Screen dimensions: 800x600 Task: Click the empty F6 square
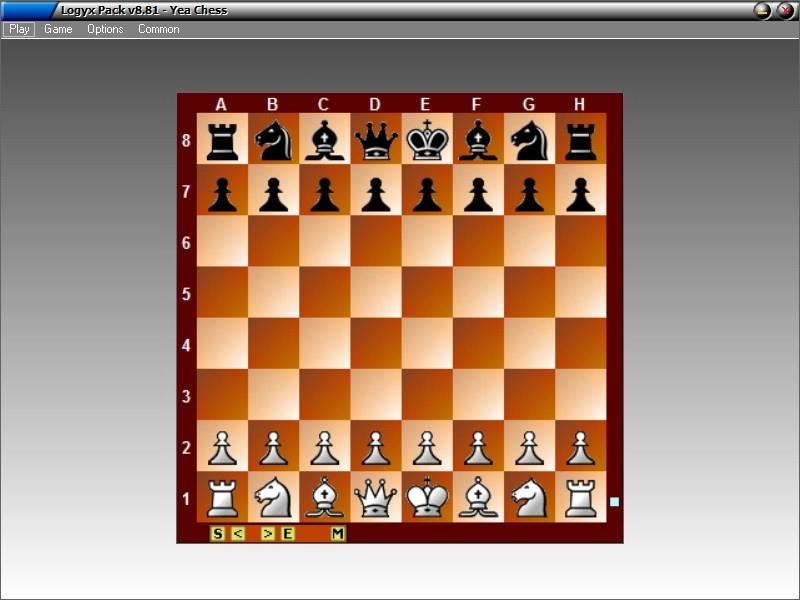(x=479, y=241)
